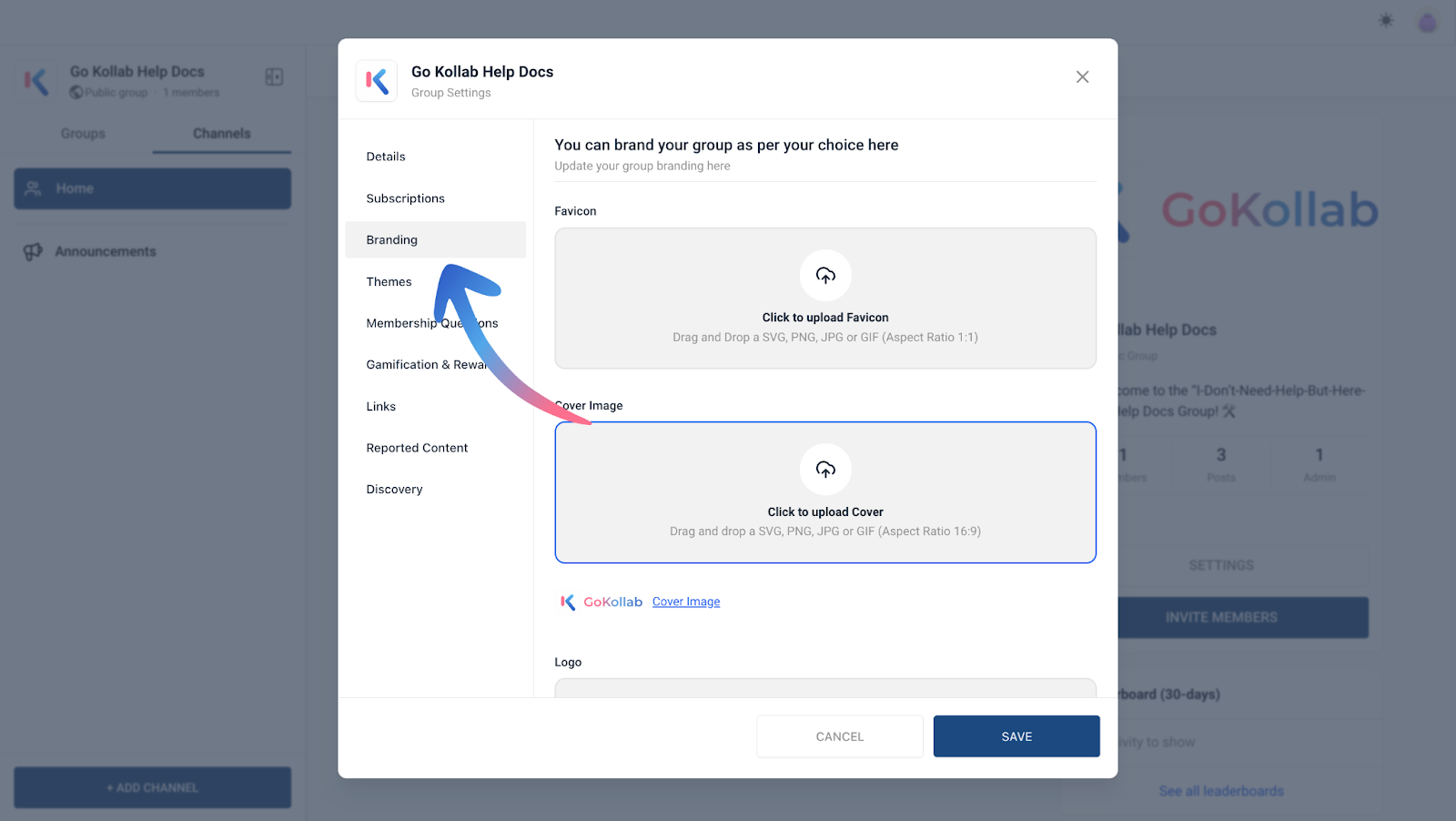The image size is (1456, 821).
Task: Click the Logo upload area
Action: [825, 688]
